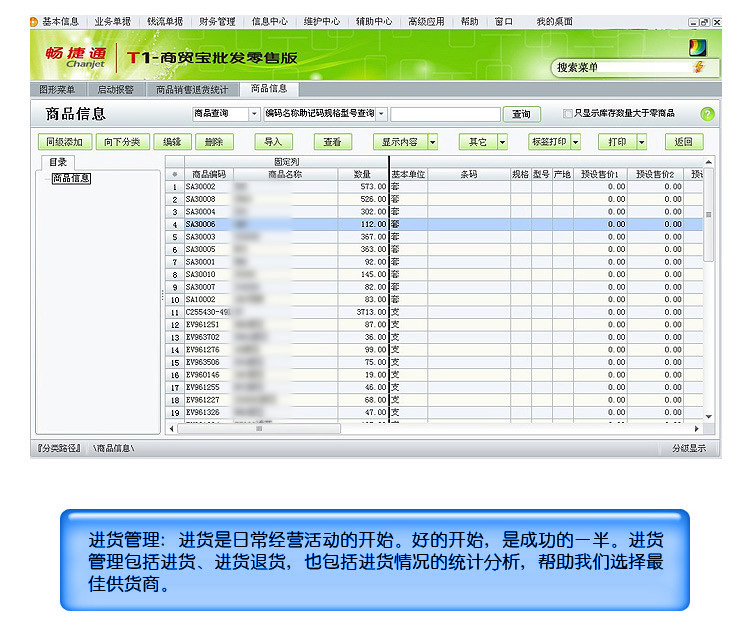
Task: Open the 维护中心 menu
Action: [x=321, y=22]
